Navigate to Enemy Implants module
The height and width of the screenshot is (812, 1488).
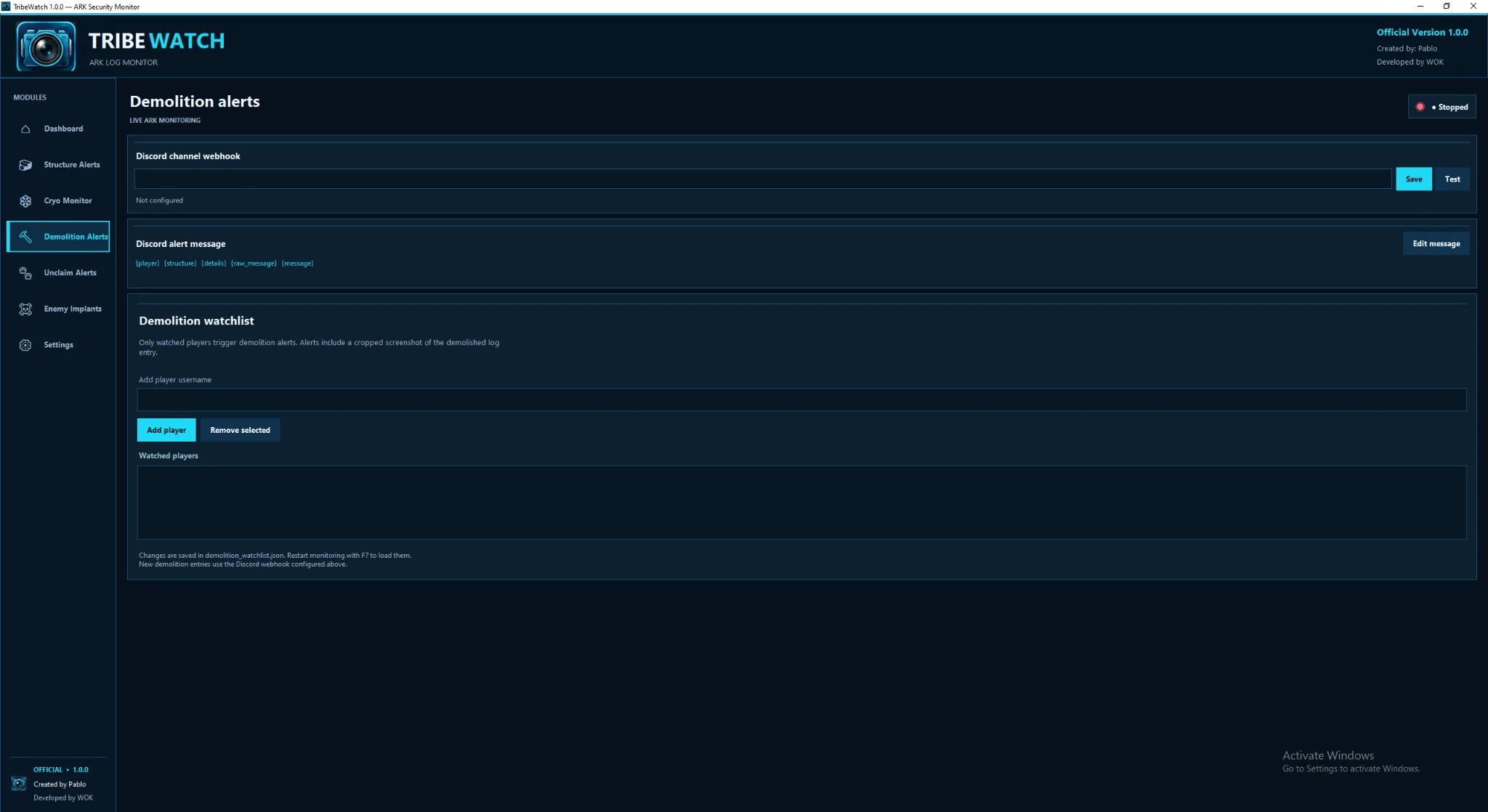coord(73,309)
